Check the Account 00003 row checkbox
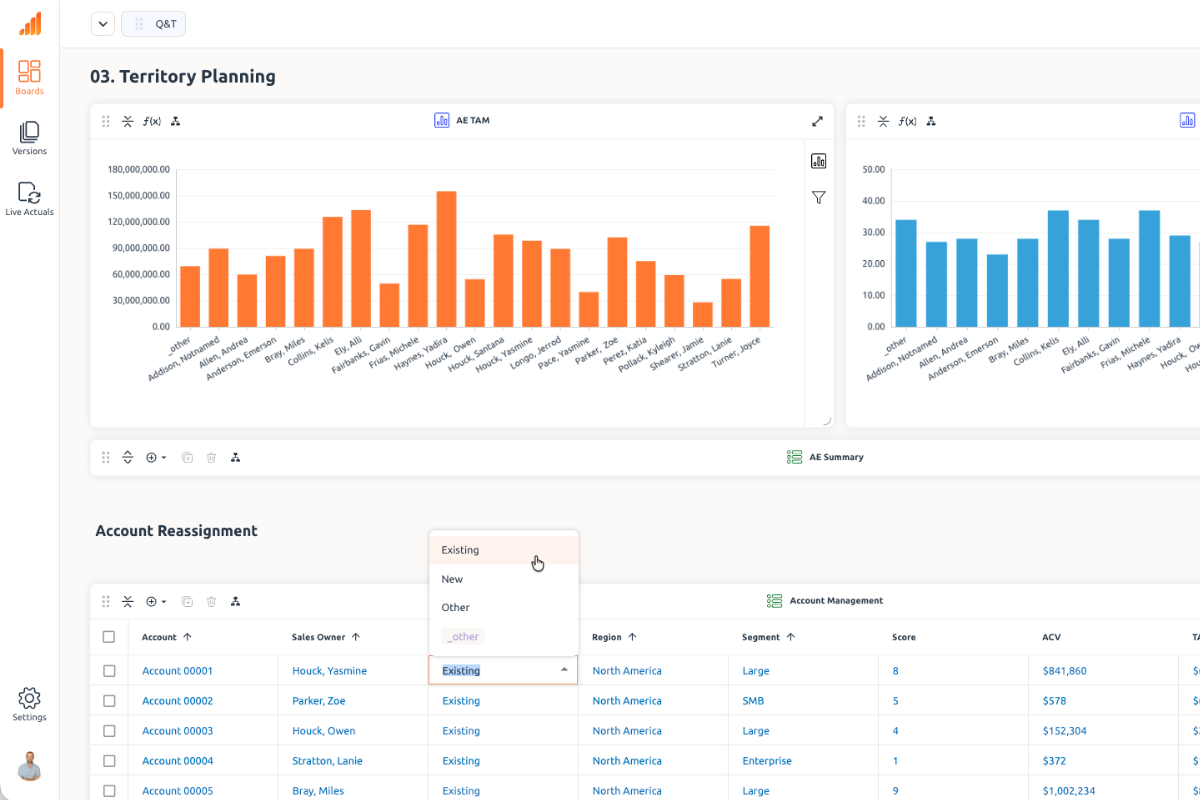 pos(109,731)
